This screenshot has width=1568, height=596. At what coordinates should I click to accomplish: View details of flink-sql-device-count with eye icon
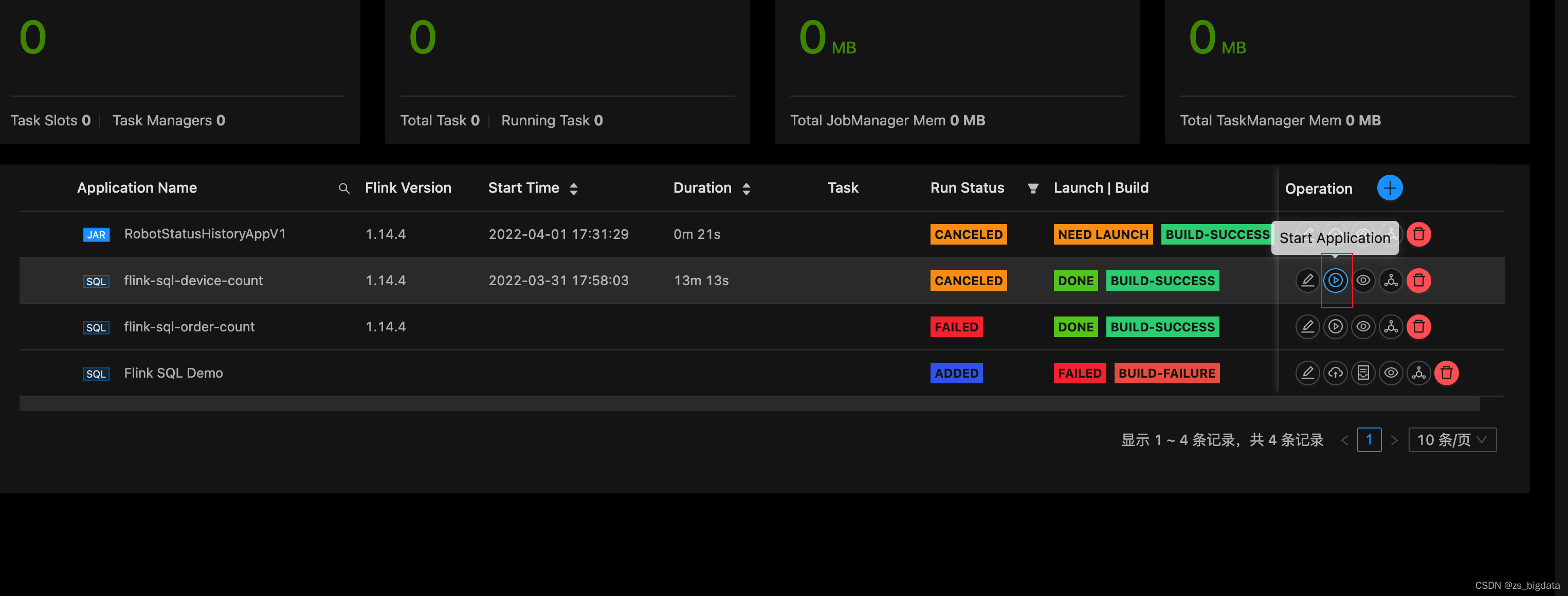coord(1363,281)
